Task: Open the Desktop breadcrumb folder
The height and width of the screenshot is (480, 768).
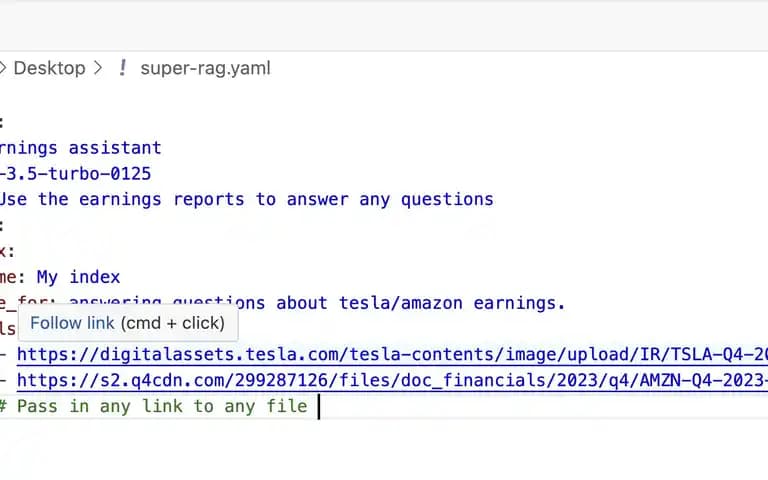Action: (x=49, y=68)
